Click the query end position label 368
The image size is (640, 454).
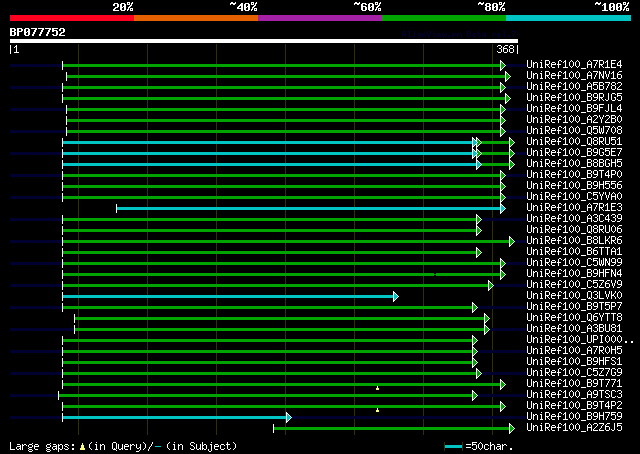coord(505,49)
